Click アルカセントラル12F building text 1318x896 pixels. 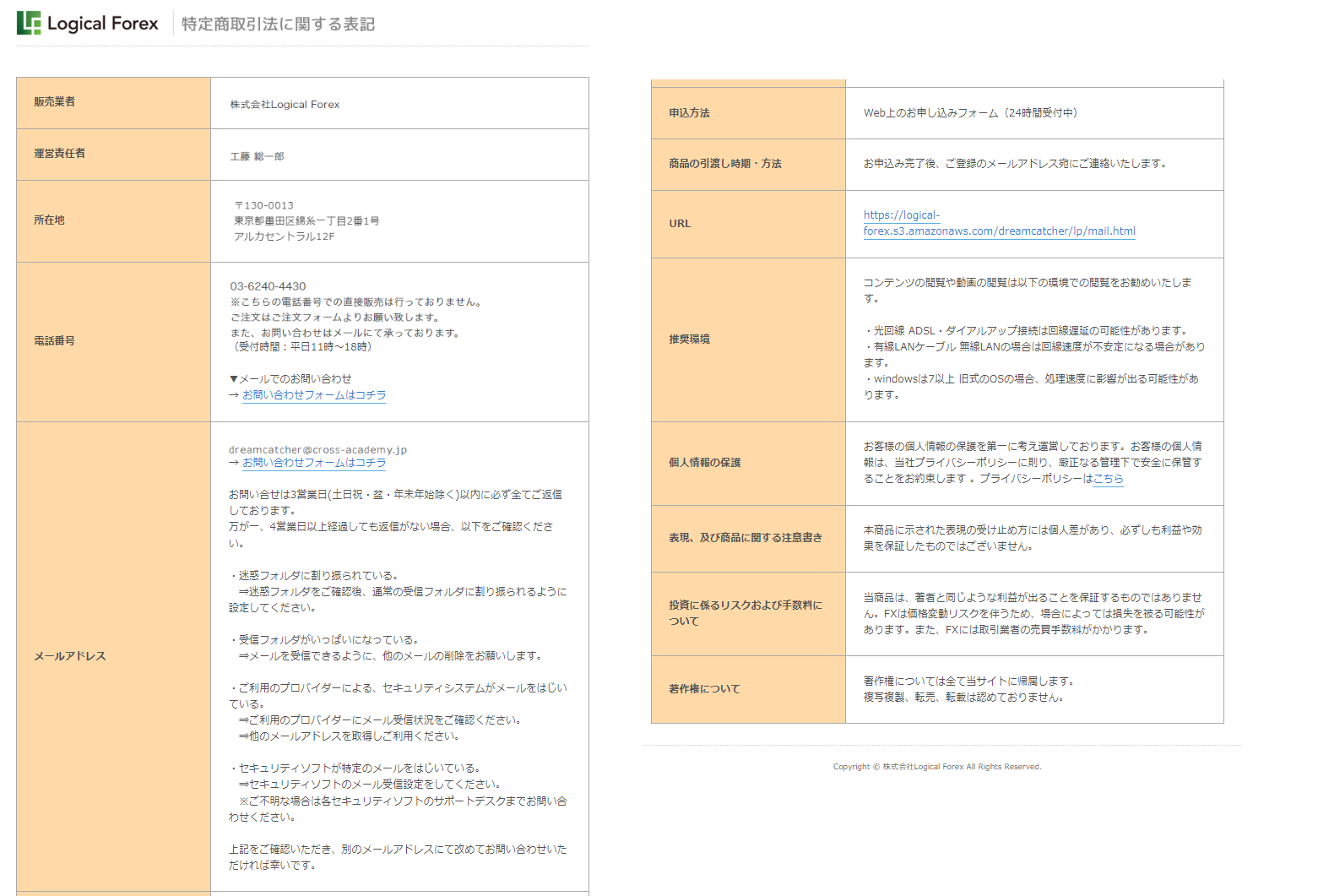click(285, 236)
